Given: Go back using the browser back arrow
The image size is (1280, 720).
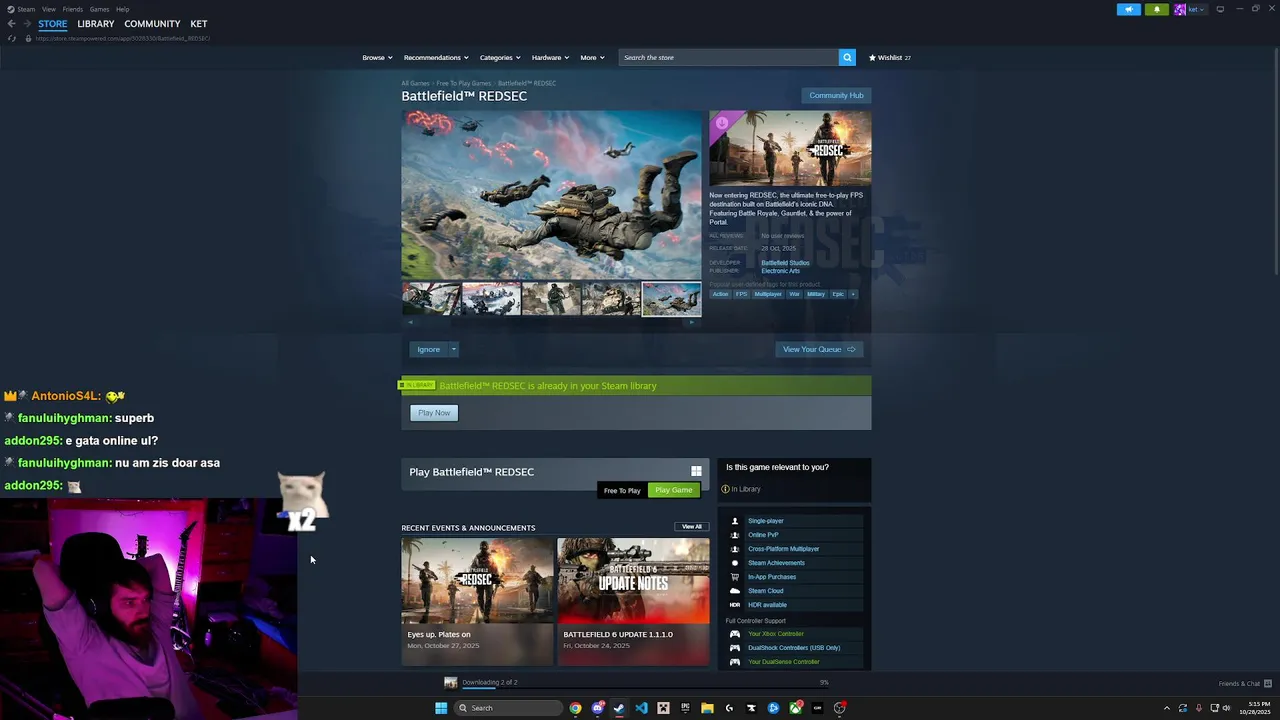Looking at the screenshot, I should [11, 23].
